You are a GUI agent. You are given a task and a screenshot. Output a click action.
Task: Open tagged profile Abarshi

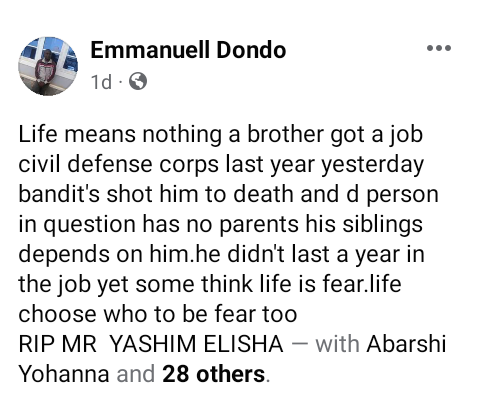tap(406, 344)
